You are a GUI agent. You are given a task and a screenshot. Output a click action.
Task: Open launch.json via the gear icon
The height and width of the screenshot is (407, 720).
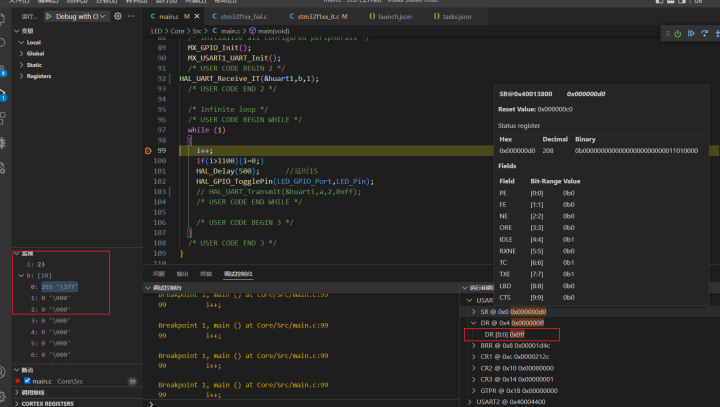(x=118, y=16)
